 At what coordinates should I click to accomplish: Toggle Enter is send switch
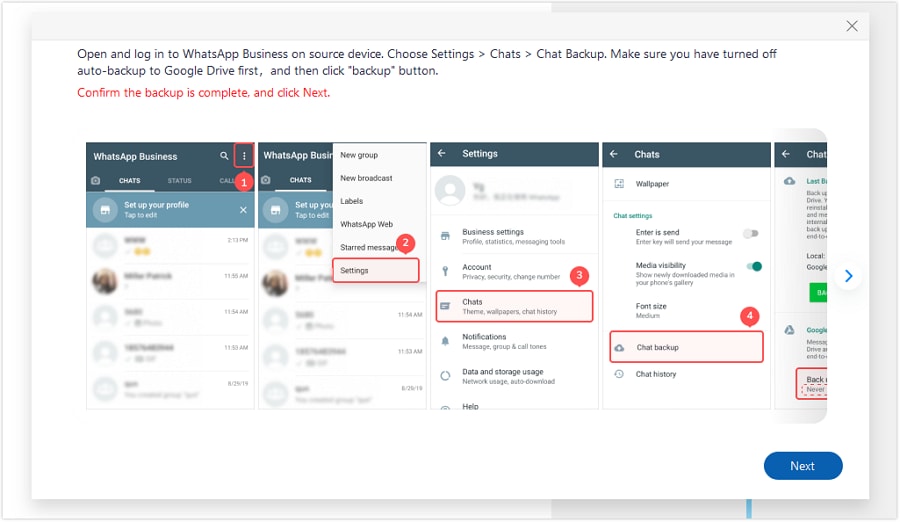[x=751, y=233]
